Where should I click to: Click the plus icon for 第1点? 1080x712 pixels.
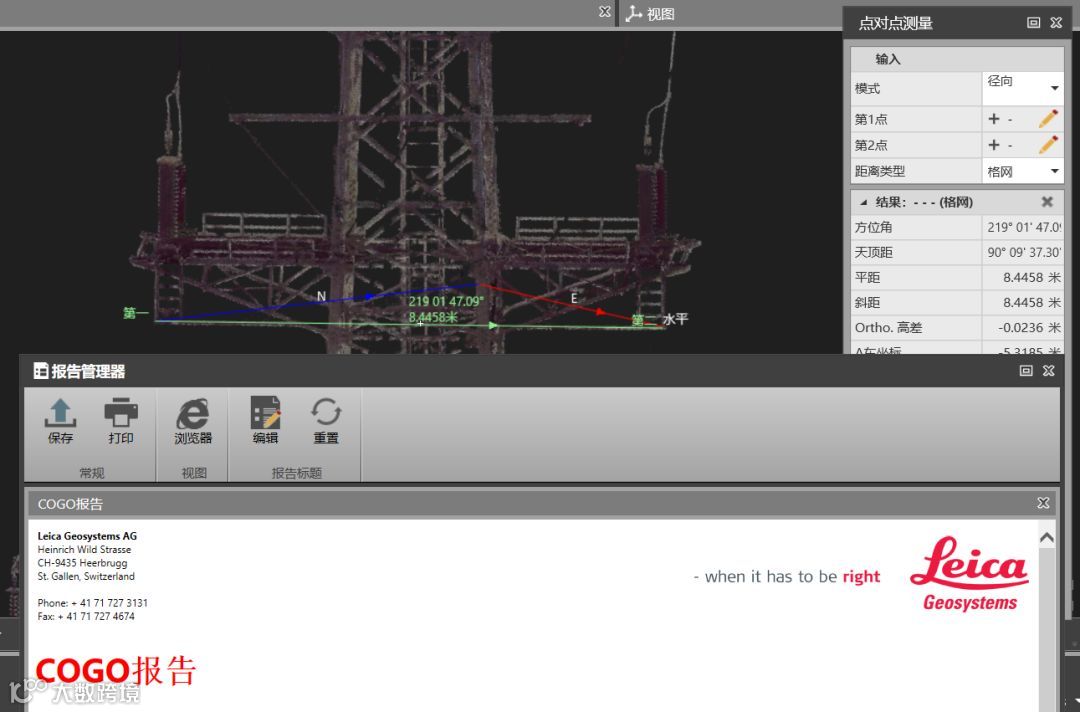(993, 118)
